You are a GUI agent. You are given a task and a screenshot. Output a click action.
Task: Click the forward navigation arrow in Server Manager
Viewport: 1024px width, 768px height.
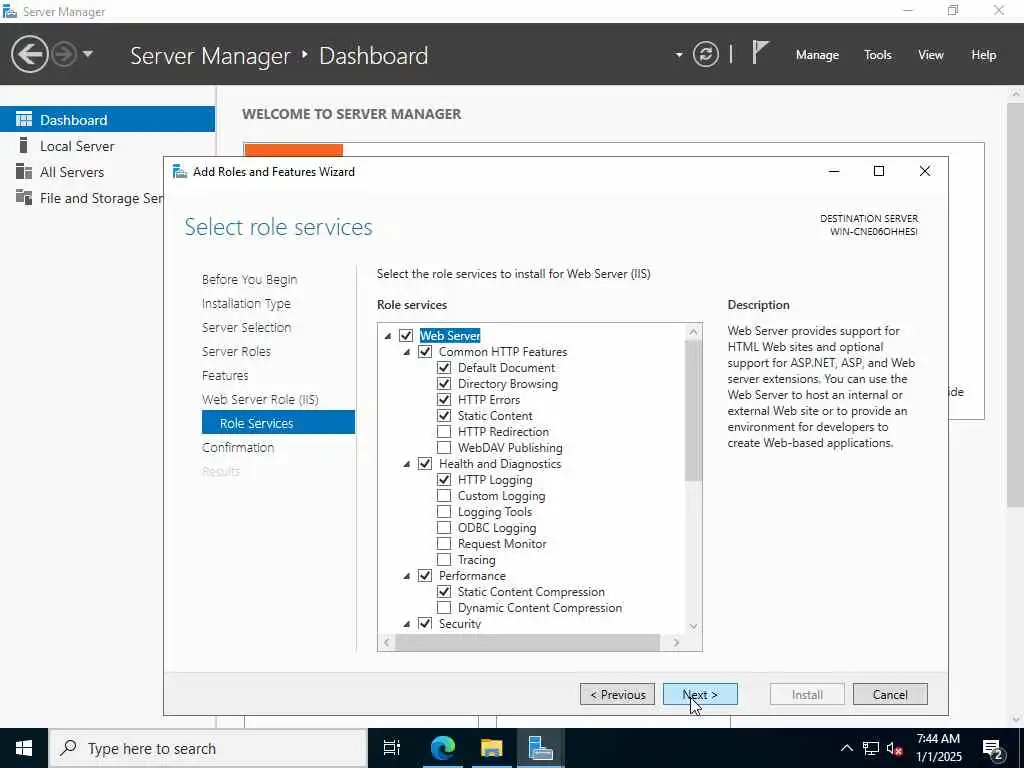coord(64,54)
